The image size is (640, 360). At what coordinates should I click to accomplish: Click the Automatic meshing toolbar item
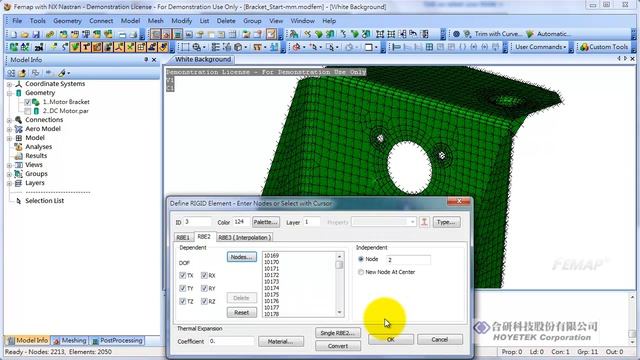(x=547, y=34)
